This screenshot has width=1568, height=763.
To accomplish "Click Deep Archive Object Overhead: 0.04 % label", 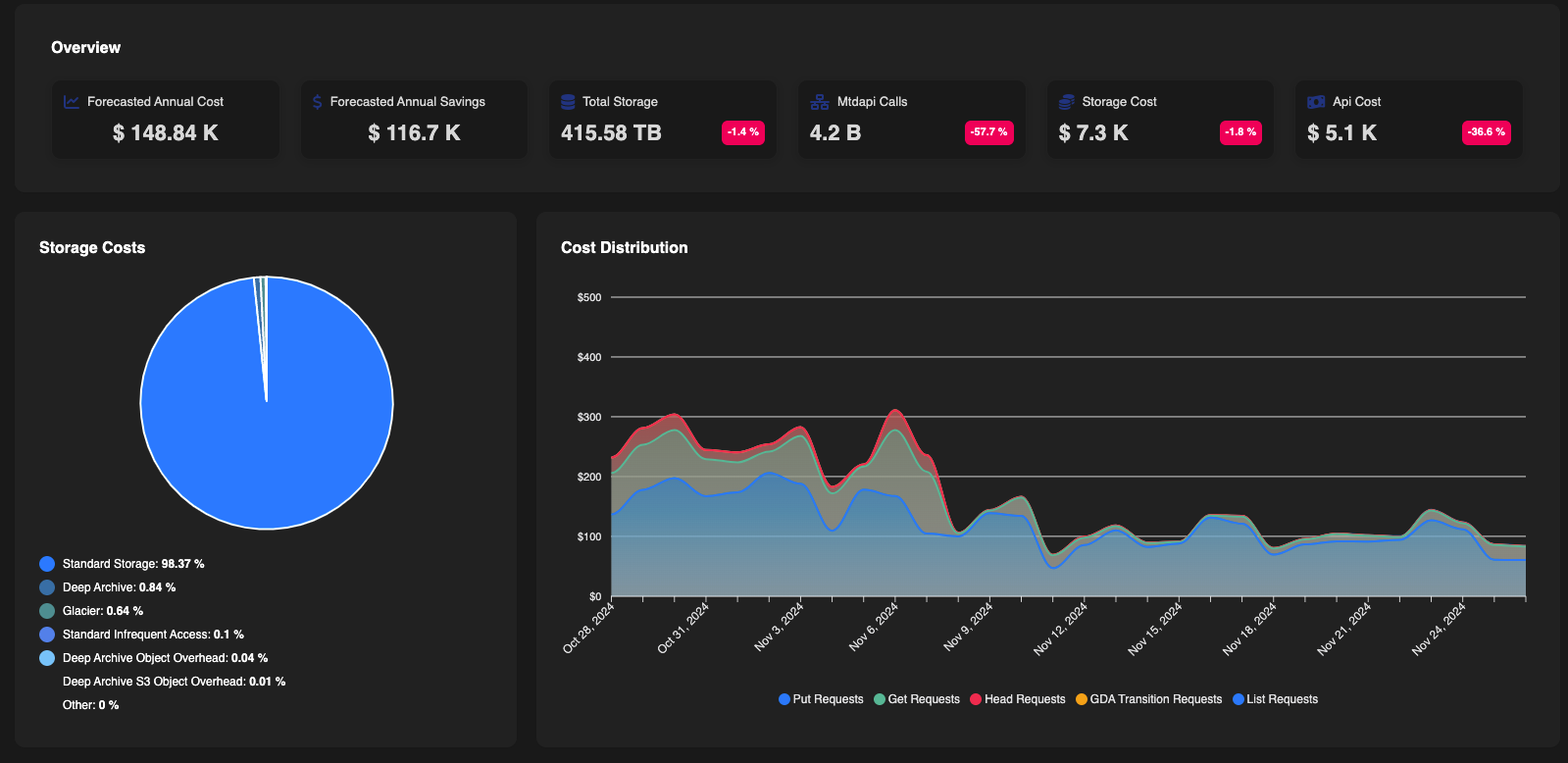I will [x=165, y=658].
